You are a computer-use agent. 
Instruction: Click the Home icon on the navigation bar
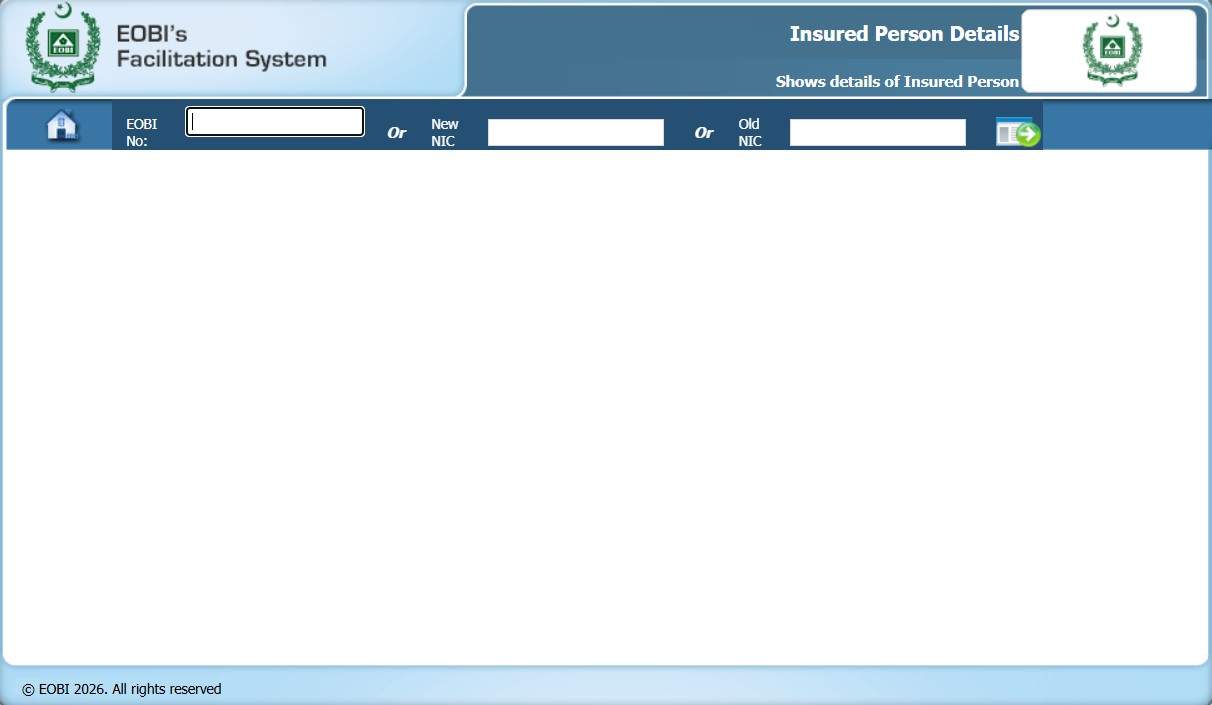pos(61,124)
